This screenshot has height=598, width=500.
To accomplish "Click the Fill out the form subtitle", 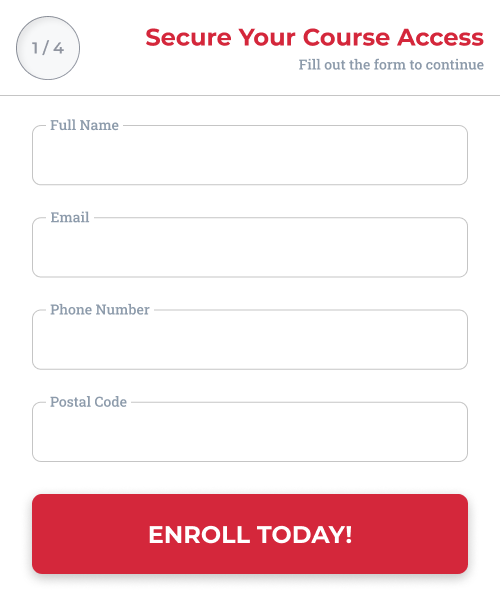I will [391, 65].
